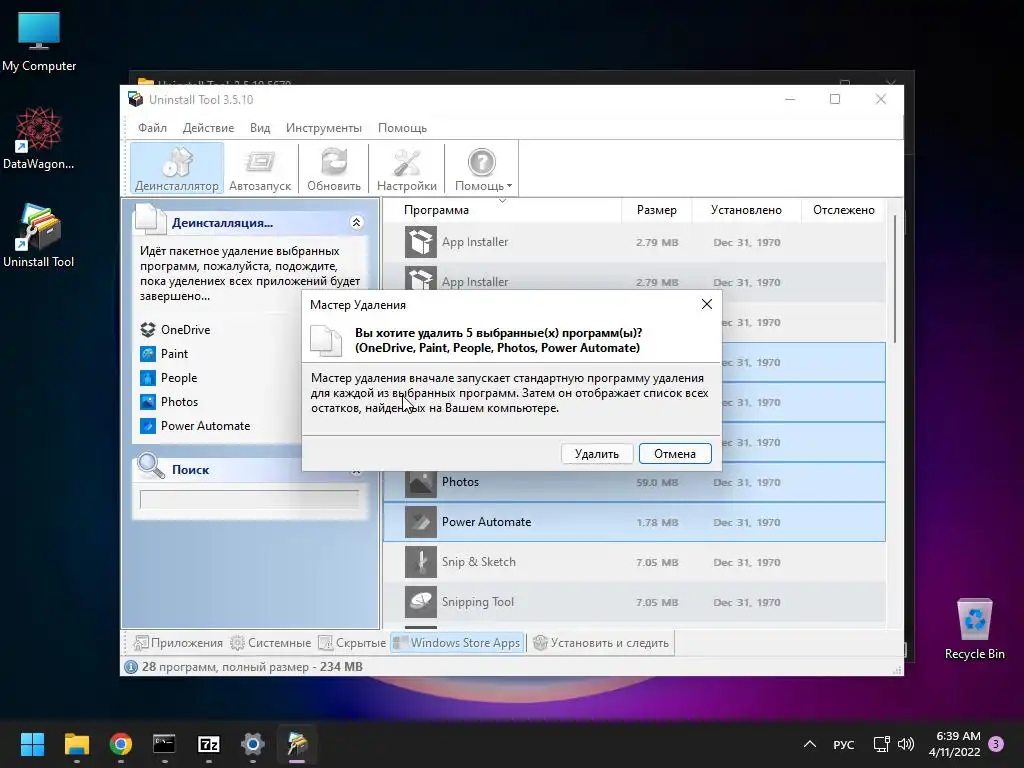The height and width of the screenshot is (768, 1024).
Task: Click the network icon in system tray
Action: (882, 744)
